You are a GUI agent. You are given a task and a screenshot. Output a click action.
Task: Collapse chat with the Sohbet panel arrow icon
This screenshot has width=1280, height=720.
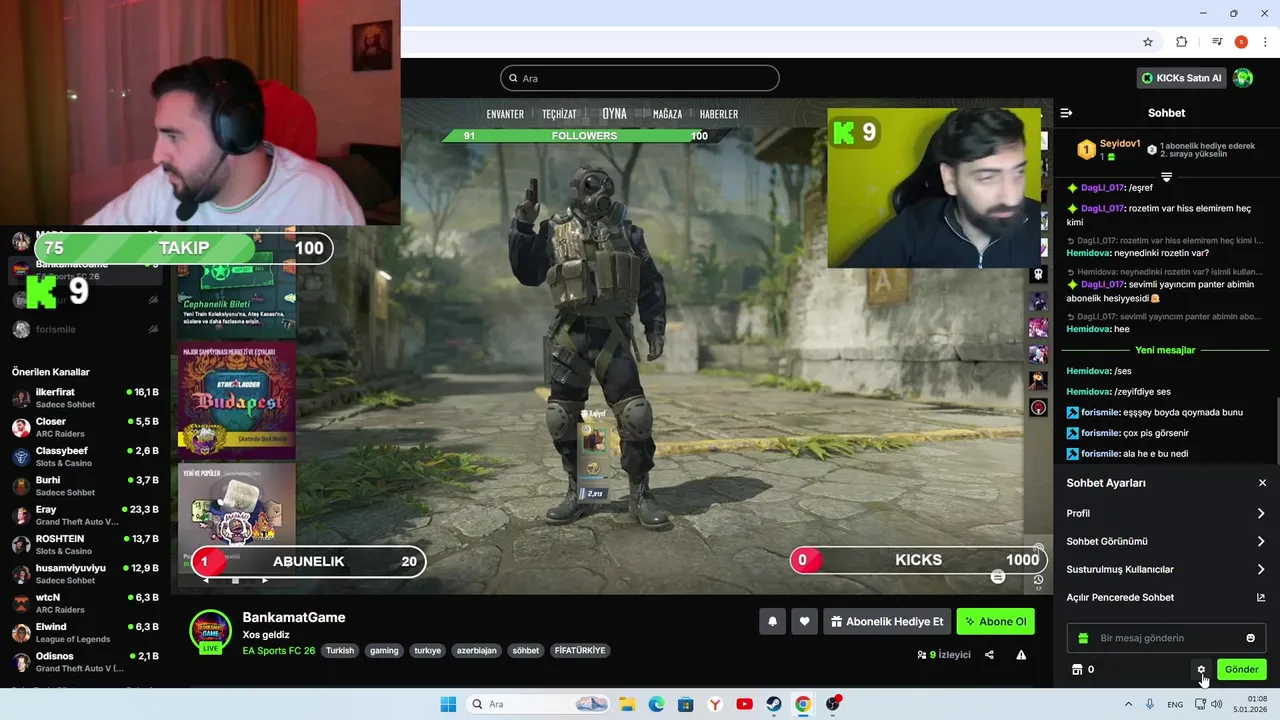point(1066,113)
